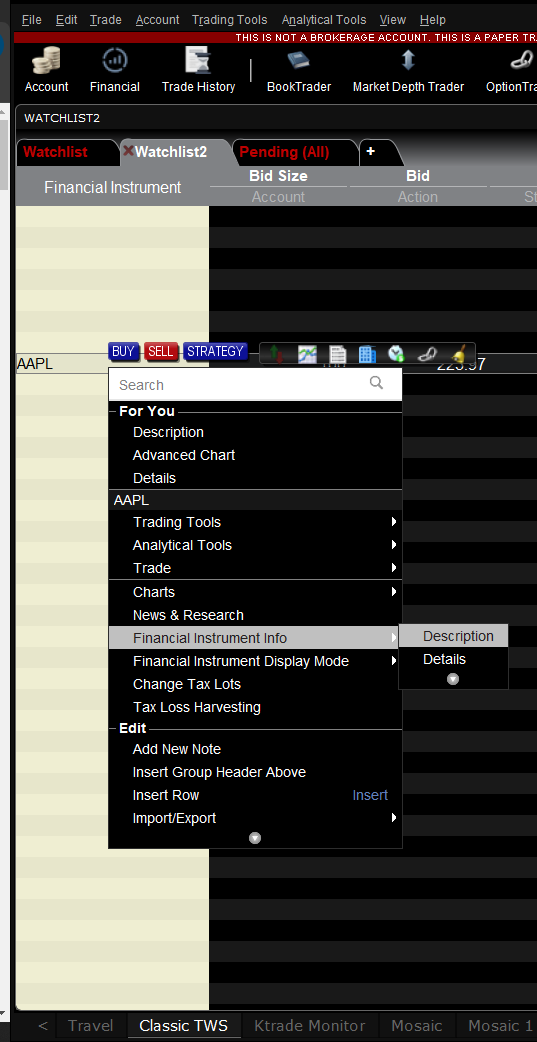The width and height of the screenshot is (537, 1042).
Task: Open the Financial toolbar icon
Action: click(114, 70)
